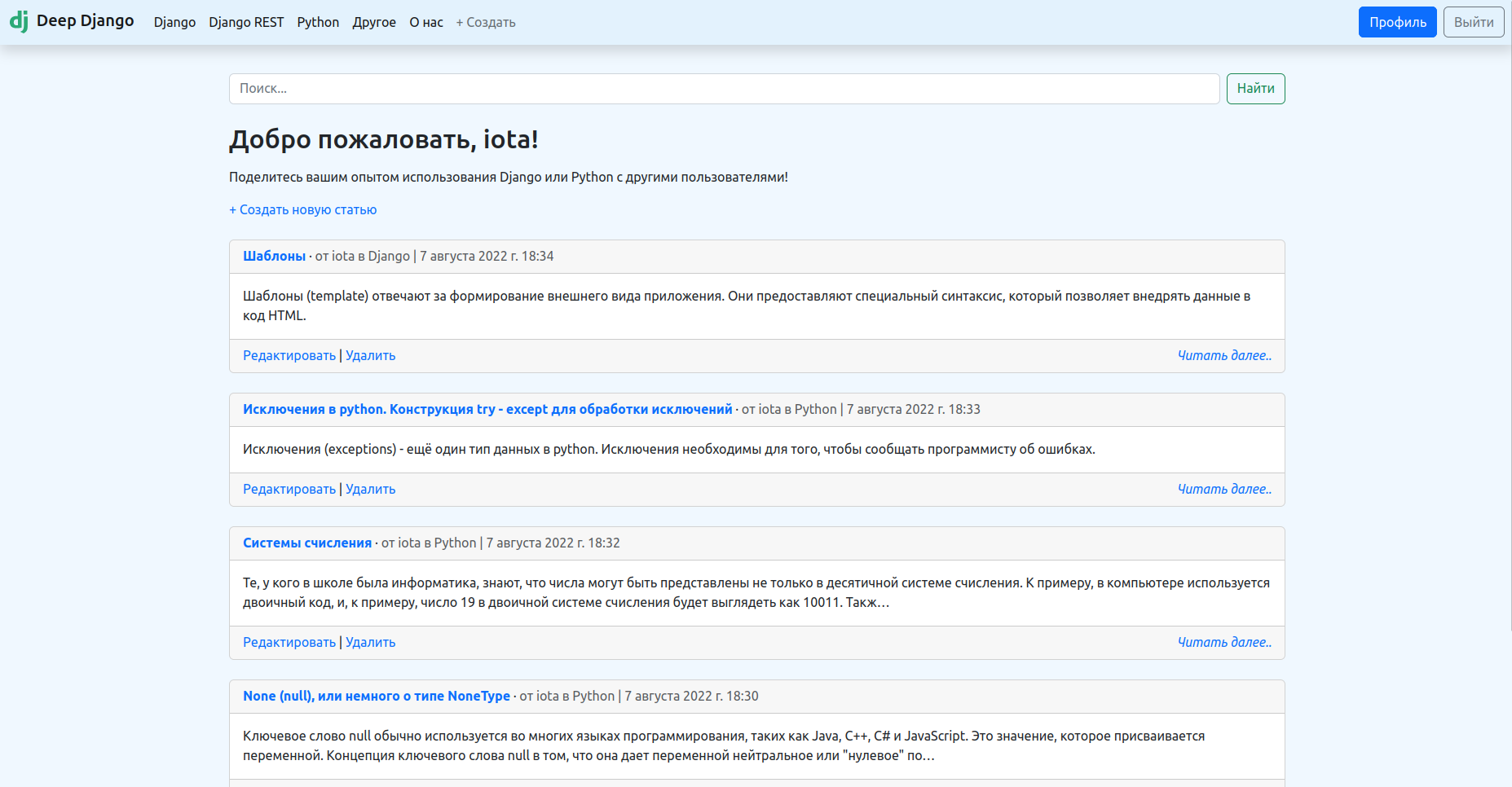1512x787 pixels.
Task: Click + Создать in the navigation bar
Action: tap(485, 22)
